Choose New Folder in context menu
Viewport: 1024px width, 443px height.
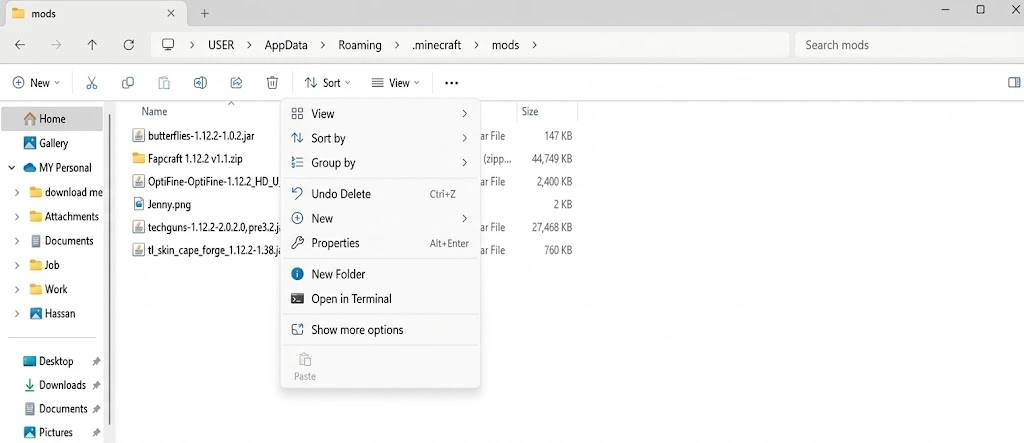380,274
